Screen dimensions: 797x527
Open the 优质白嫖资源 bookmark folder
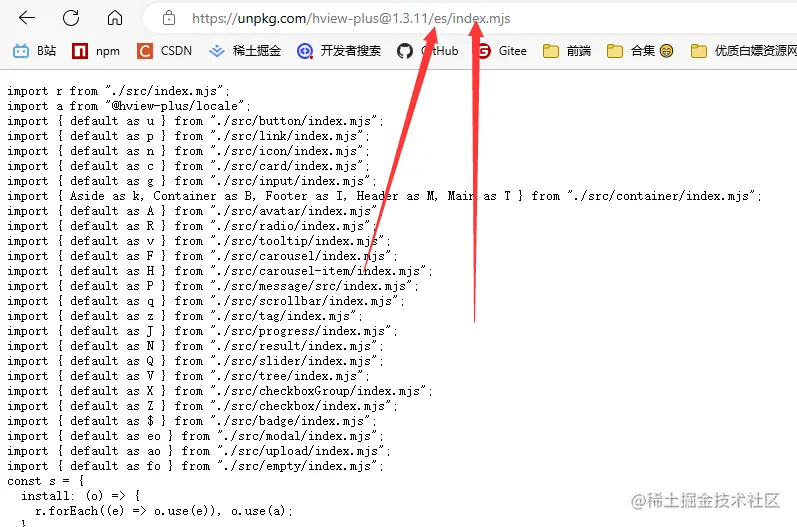pos(744,51)
